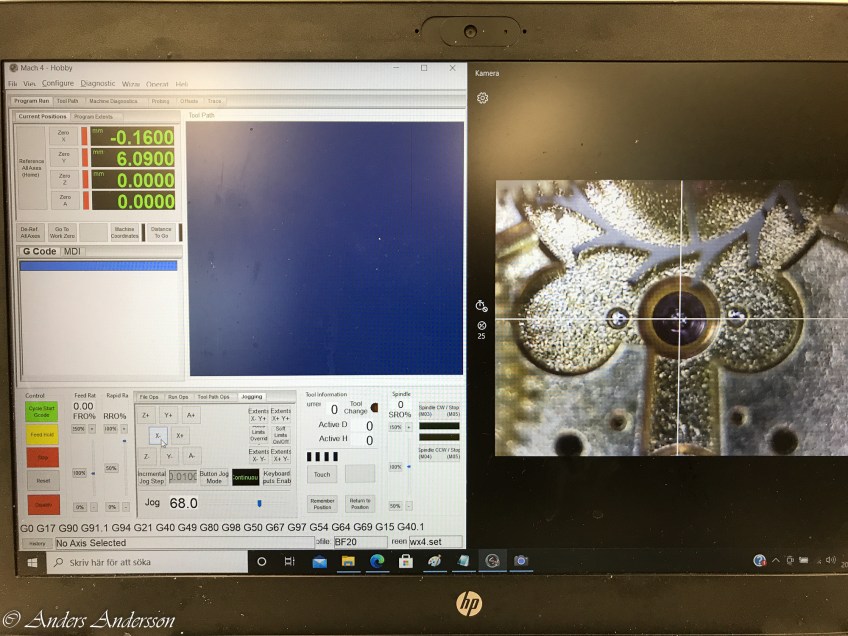This screenshot has width=848, height=636.
Task: Toggle Machine Coordinates display
Action: 124,232
